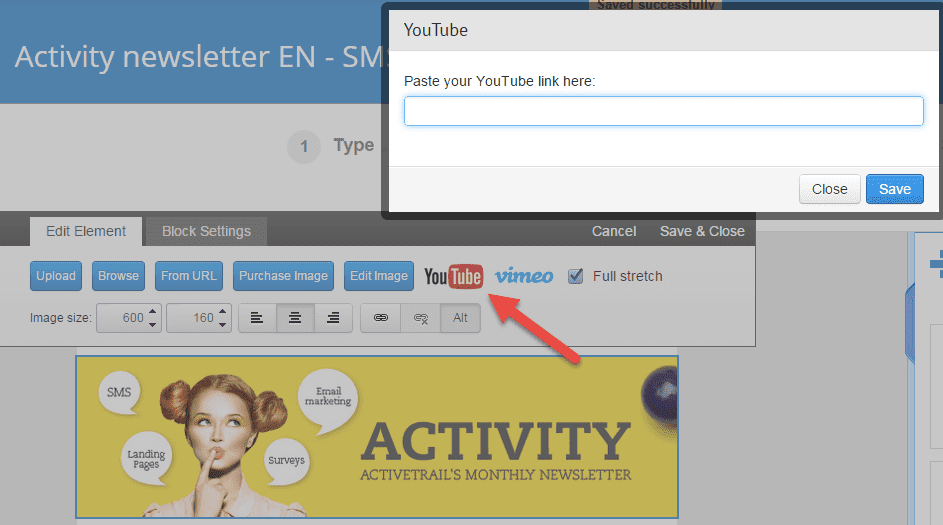Switch to Block Settings tab

point(206,232)
